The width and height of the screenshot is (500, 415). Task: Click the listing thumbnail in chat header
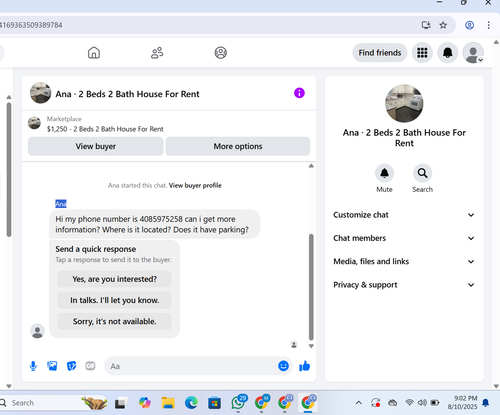click(x=40, y=93)
